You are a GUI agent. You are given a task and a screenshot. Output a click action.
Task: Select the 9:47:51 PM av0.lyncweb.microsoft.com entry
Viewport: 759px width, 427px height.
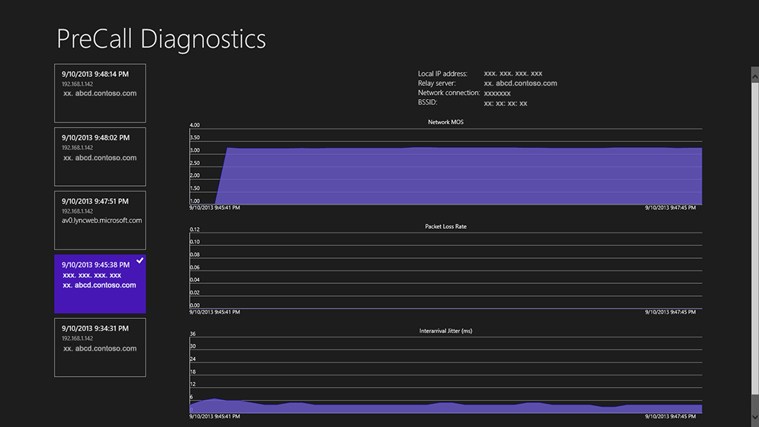(100, 219)
